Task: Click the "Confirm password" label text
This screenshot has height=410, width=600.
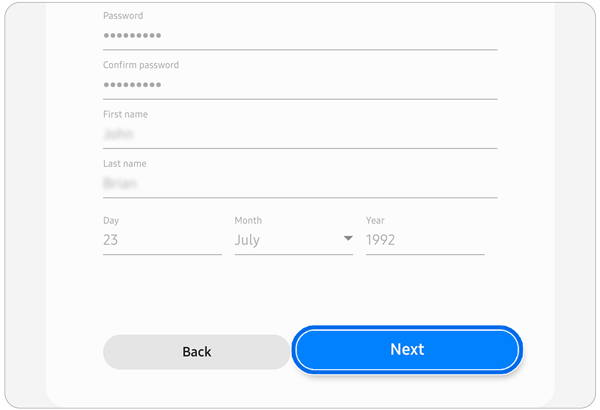Action: pyautogui.click(x=140, y=65)
